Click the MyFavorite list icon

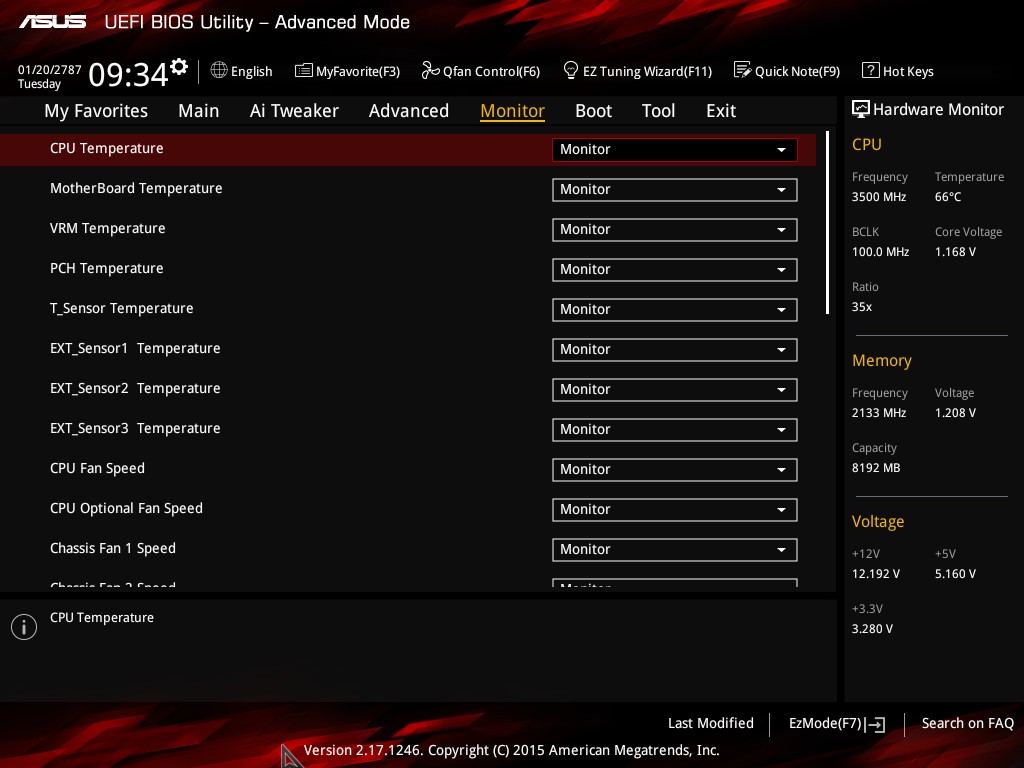point(304,71)
